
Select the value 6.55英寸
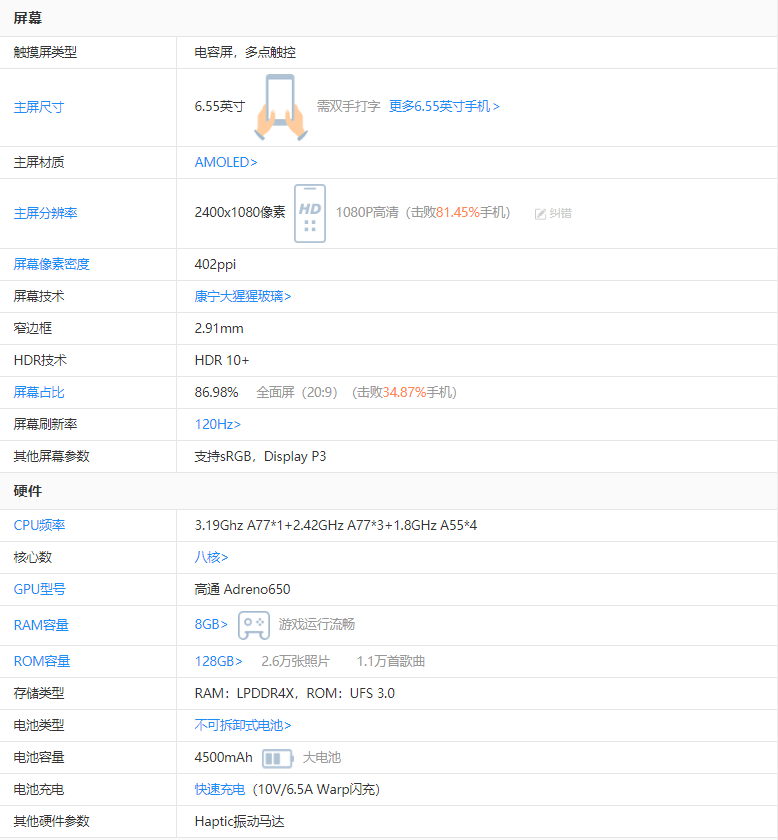click(220, 106)
